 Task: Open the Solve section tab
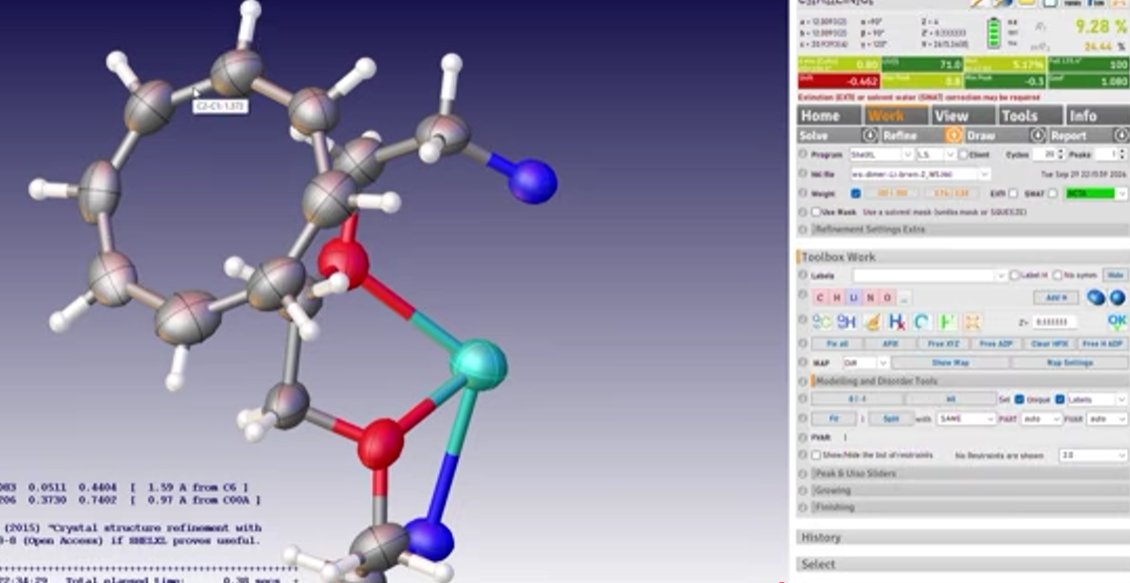(x=829, y=135)
